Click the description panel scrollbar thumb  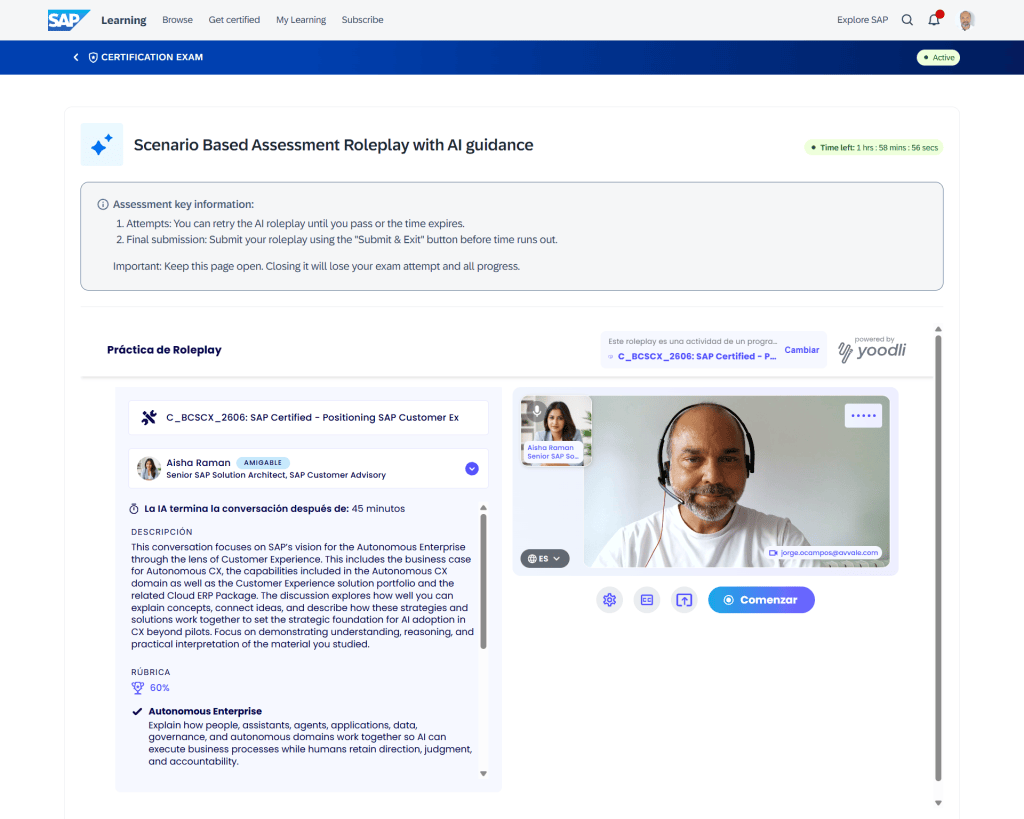pyautogui.click(x=483, y=581)
